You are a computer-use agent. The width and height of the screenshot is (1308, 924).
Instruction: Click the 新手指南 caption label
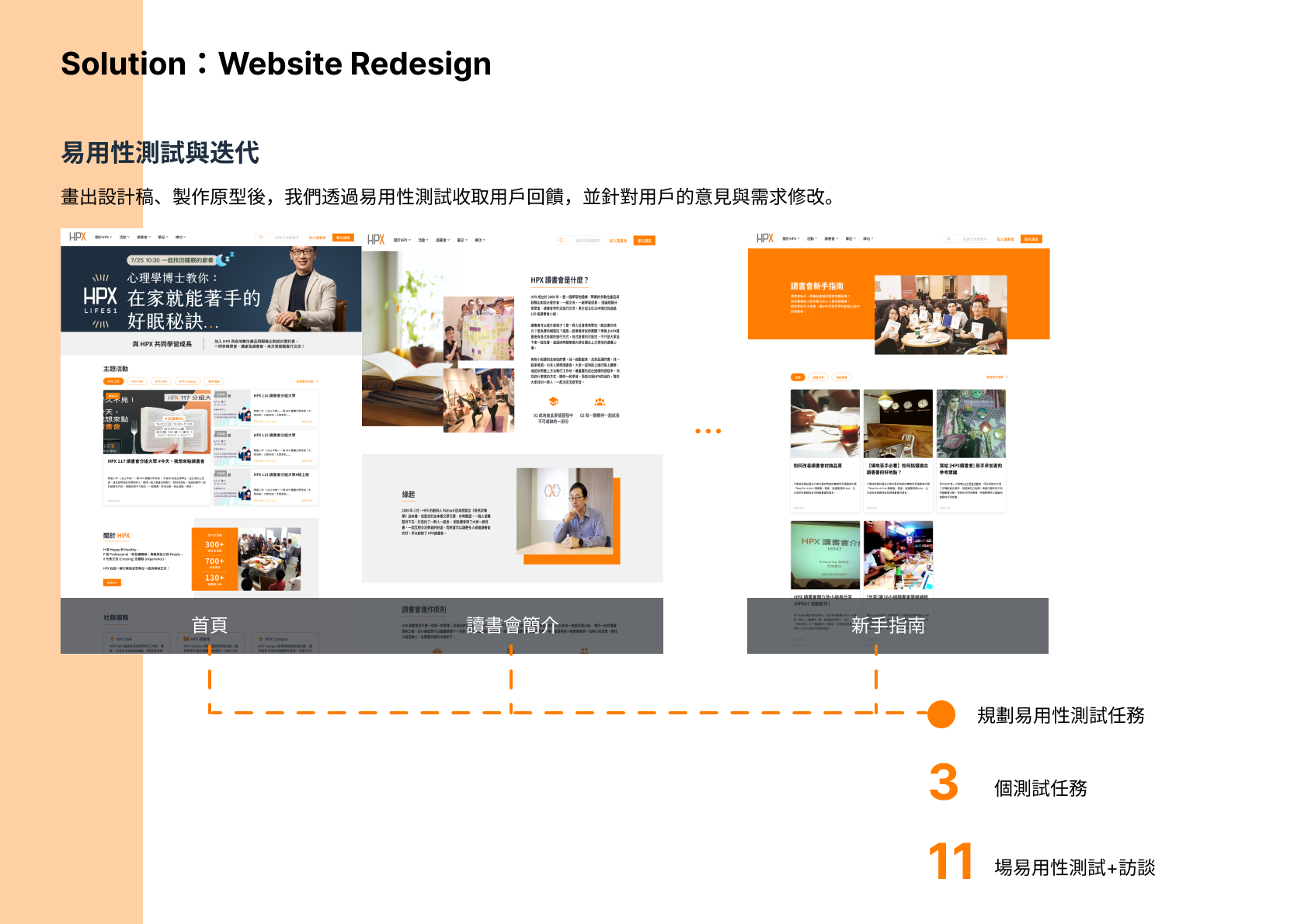[x=888, y=625]
